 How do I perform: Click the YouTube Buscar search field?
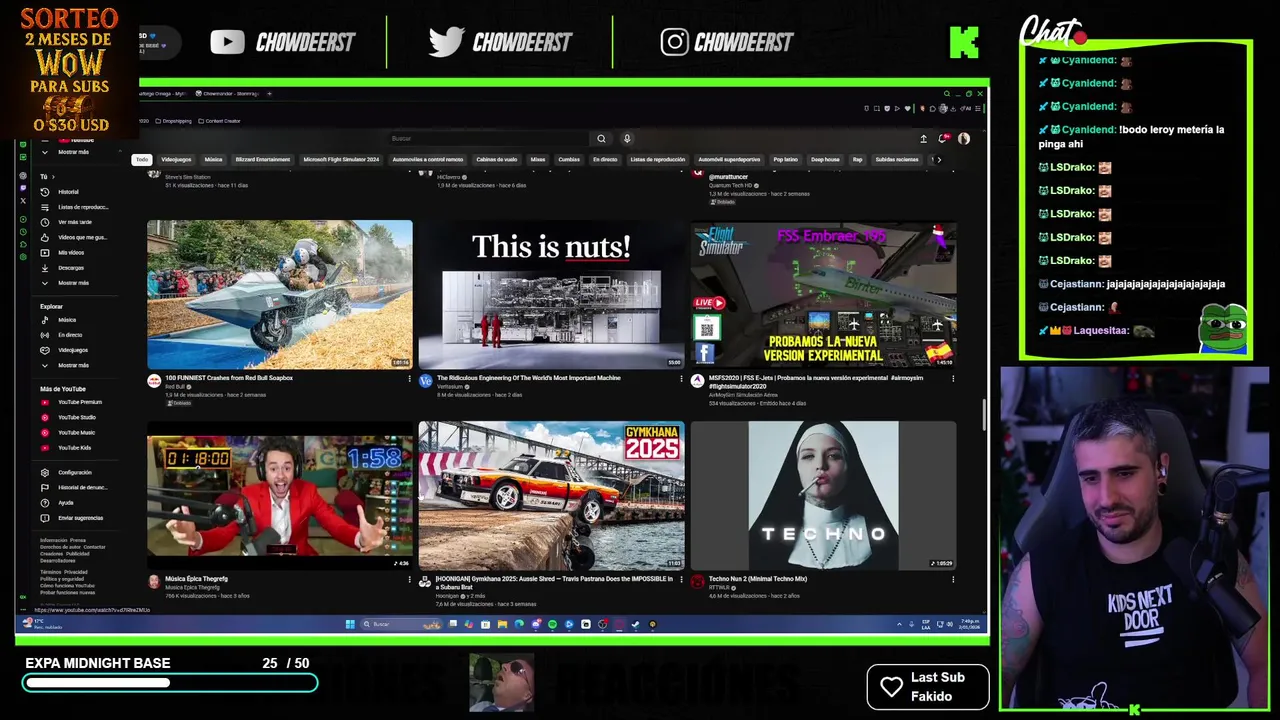(490, 139)
